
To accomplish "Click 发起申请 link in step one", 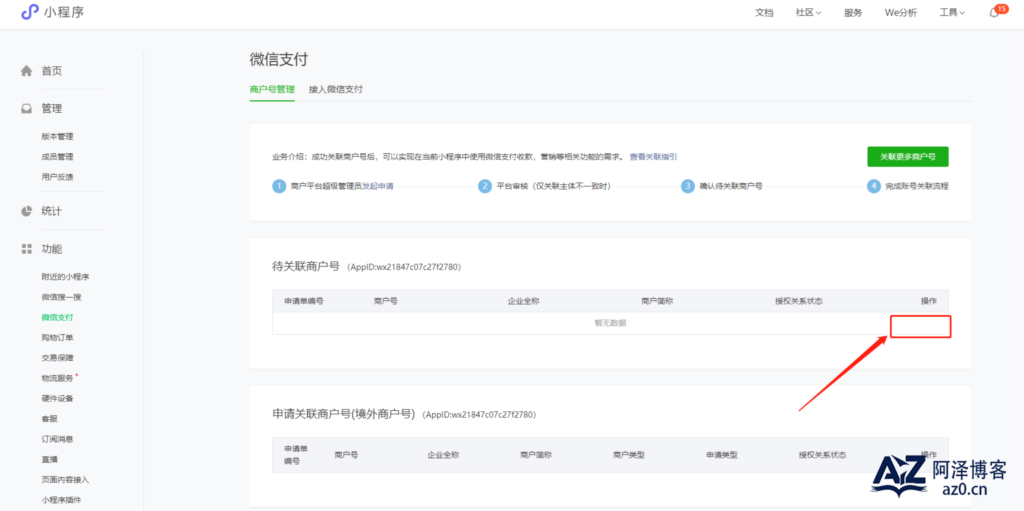I will [x=378, y=186].
